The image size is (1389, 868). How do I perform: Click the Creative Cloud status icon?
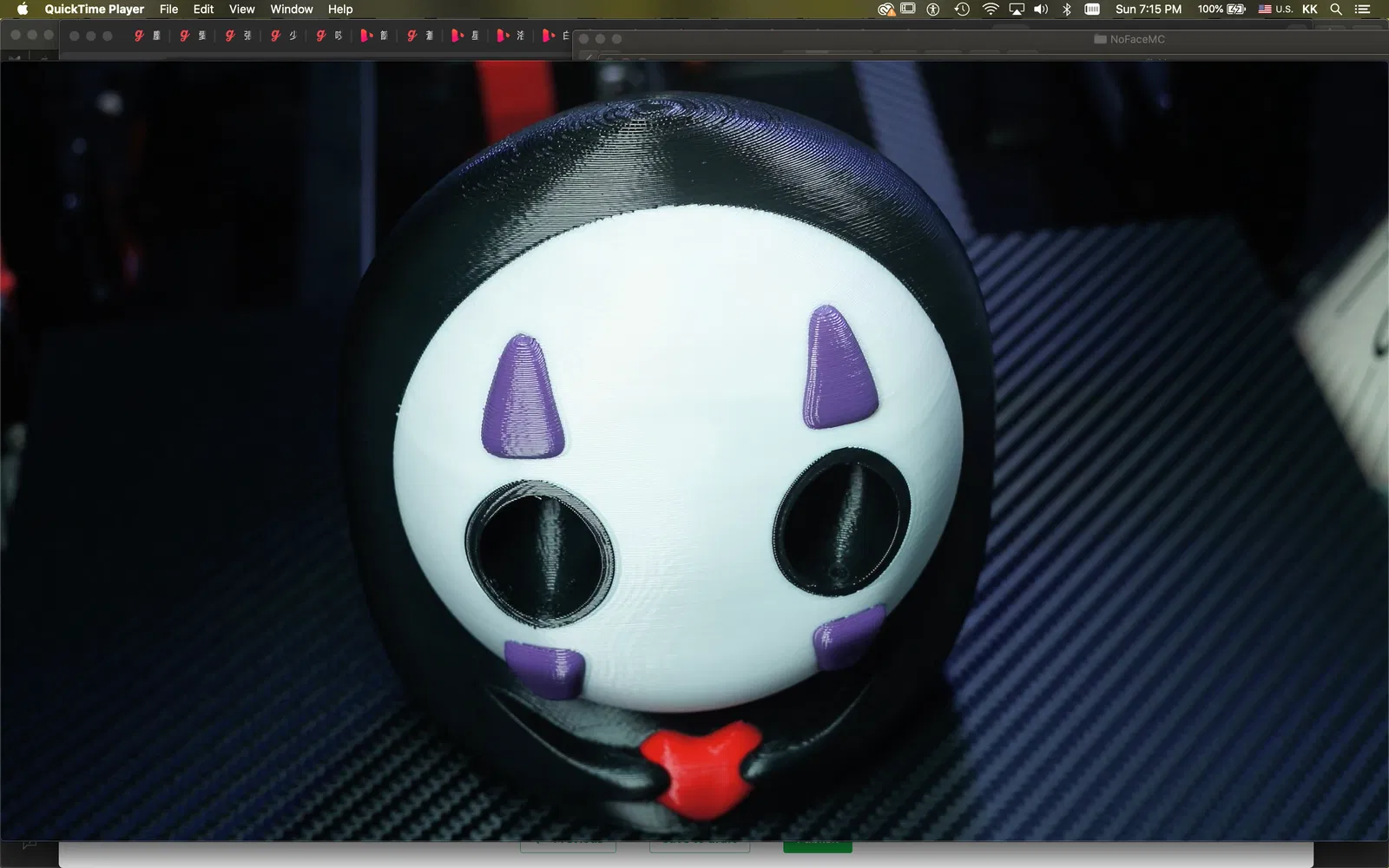click(x=885, y=10)
